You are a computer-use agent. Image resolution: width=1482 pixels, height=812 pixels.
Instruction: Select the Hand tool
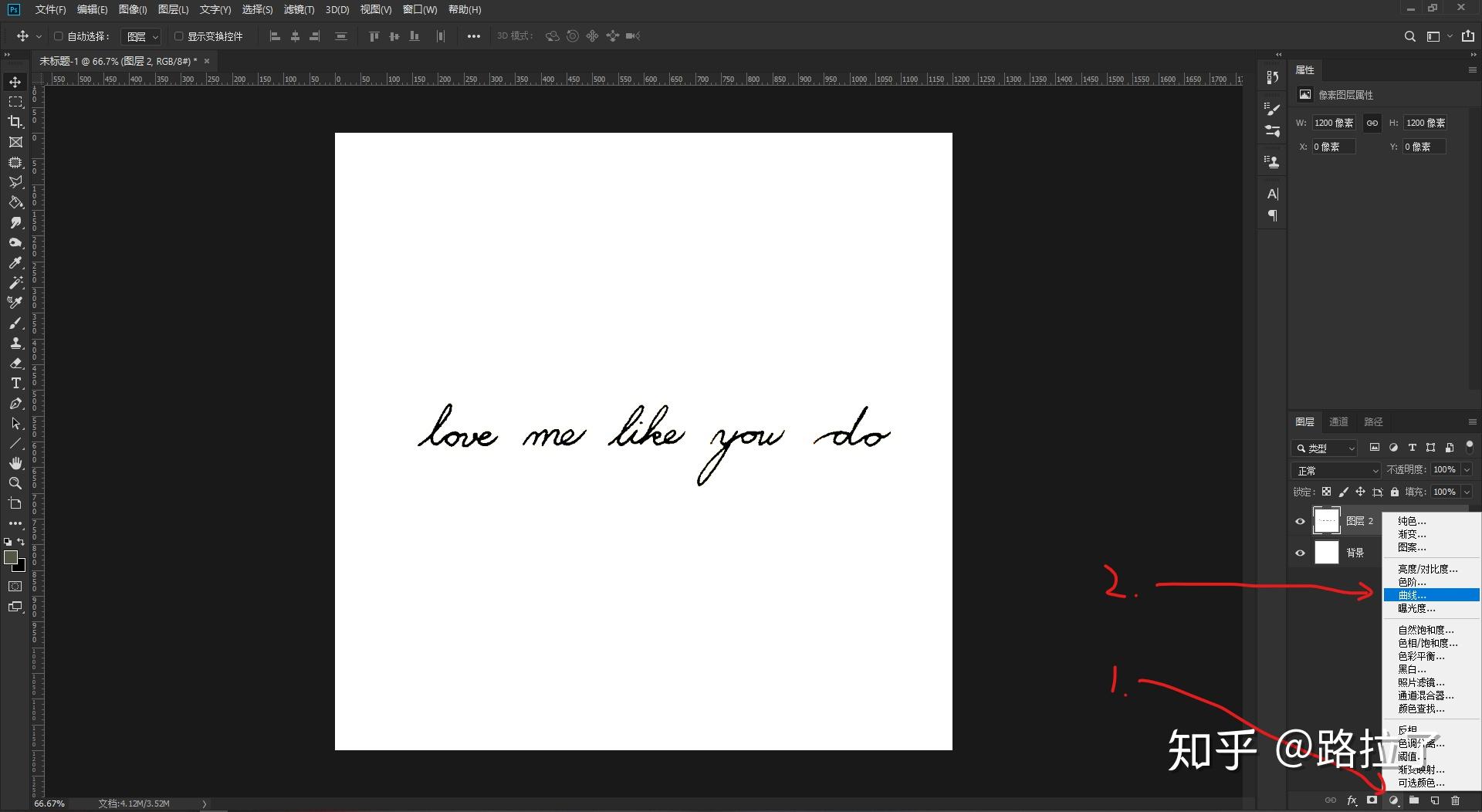pos(15,463)
